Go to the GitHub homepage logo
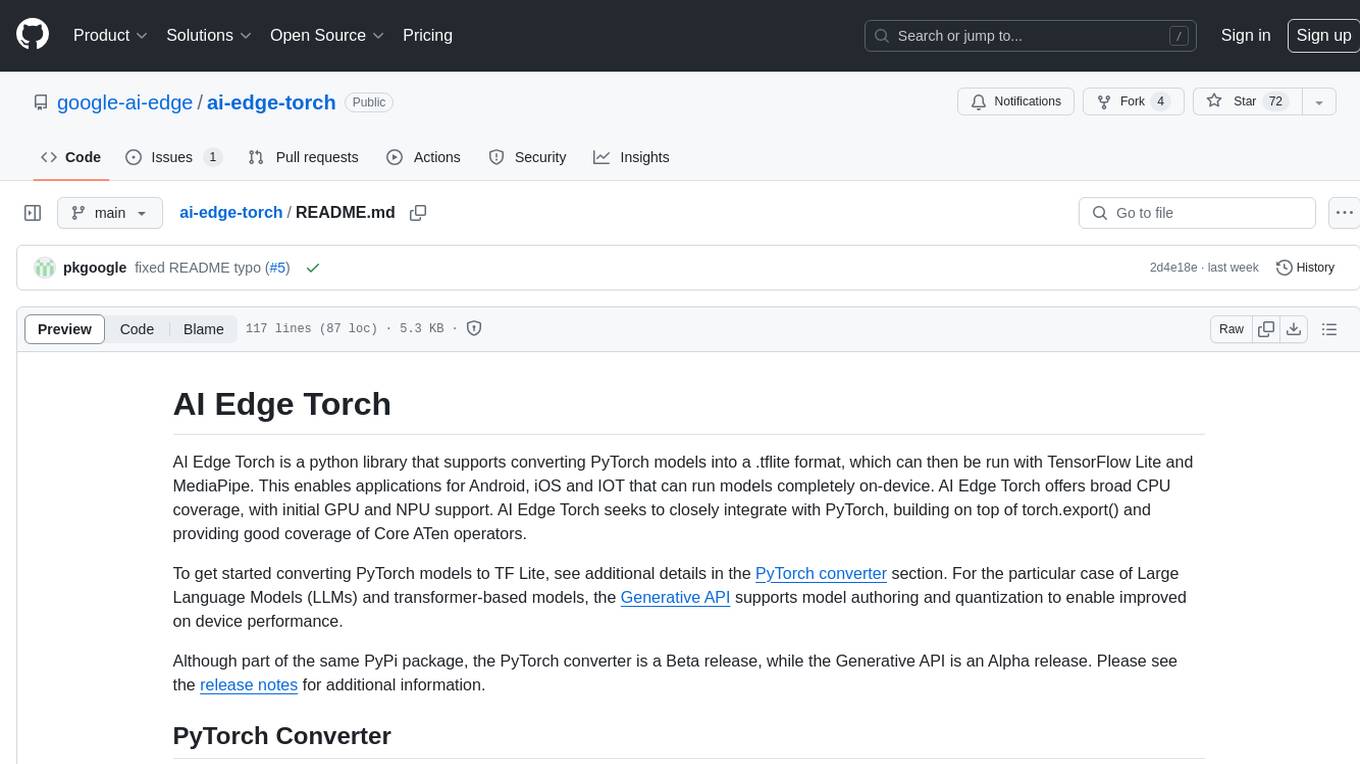 coord(32,35)
